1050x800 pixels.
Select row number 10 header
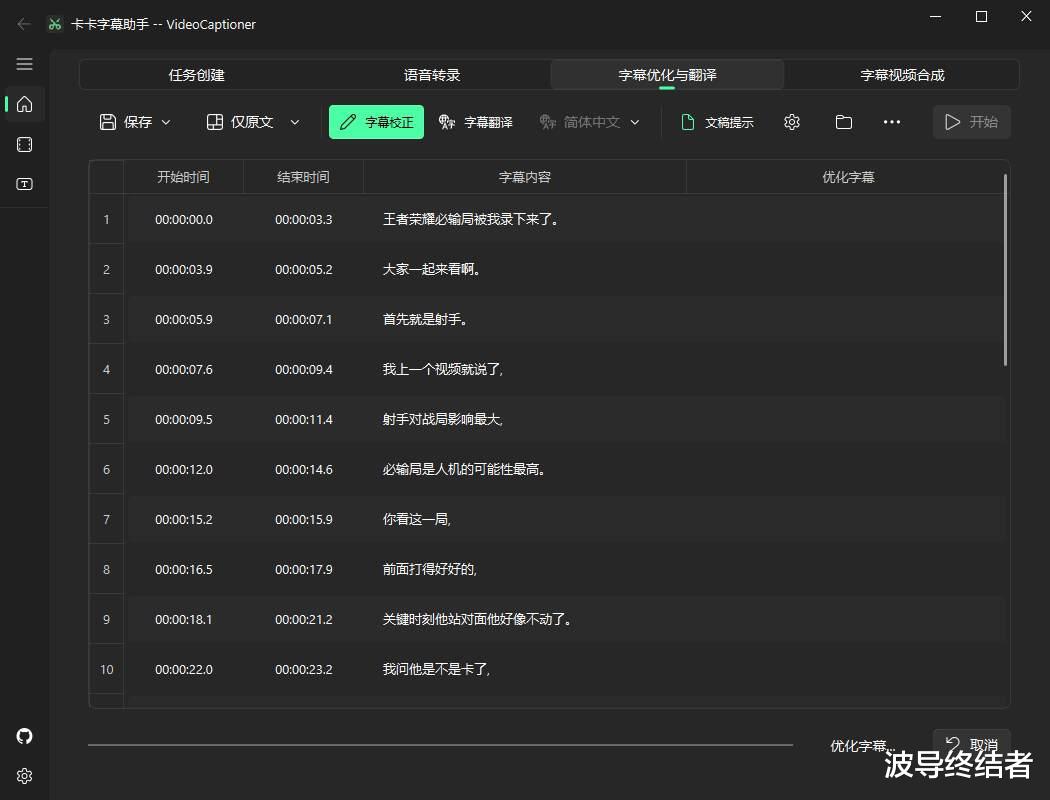click(106, 669)
